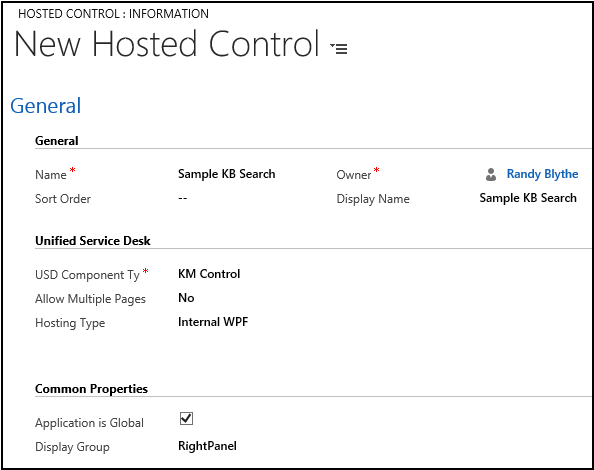594x470 pixels.
Task: Click the user icon beside Randy Blythe
Action: click(491, 175)
